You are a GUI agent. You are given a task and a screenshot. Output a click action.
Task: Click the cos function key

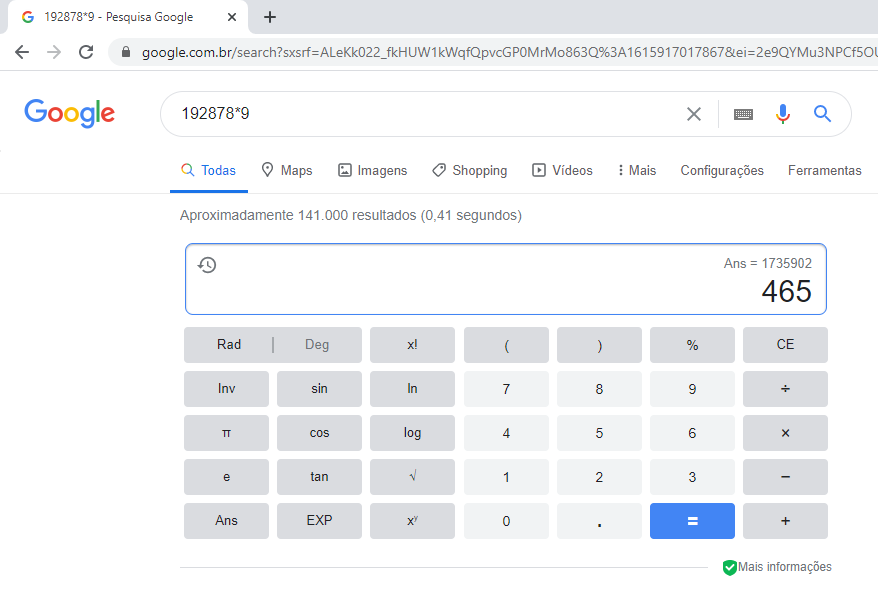tap(319, 433)
